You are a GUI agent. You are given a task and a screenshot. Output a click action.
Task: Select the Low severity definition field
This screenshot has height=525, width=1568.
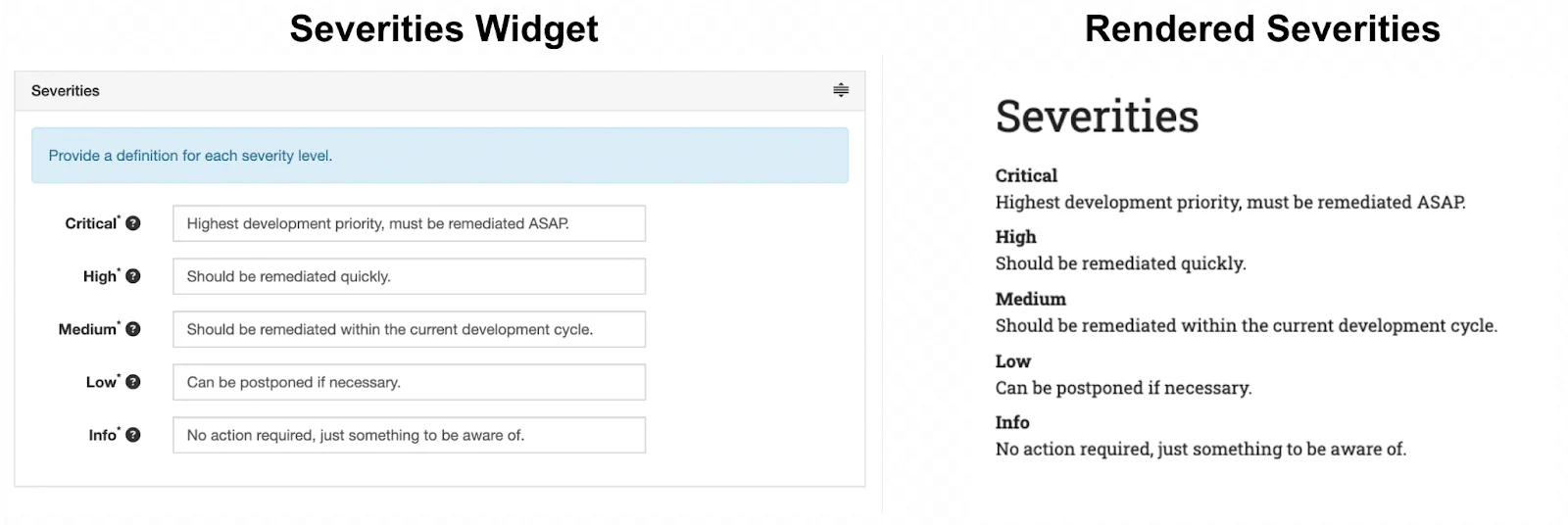pos(409,382)
